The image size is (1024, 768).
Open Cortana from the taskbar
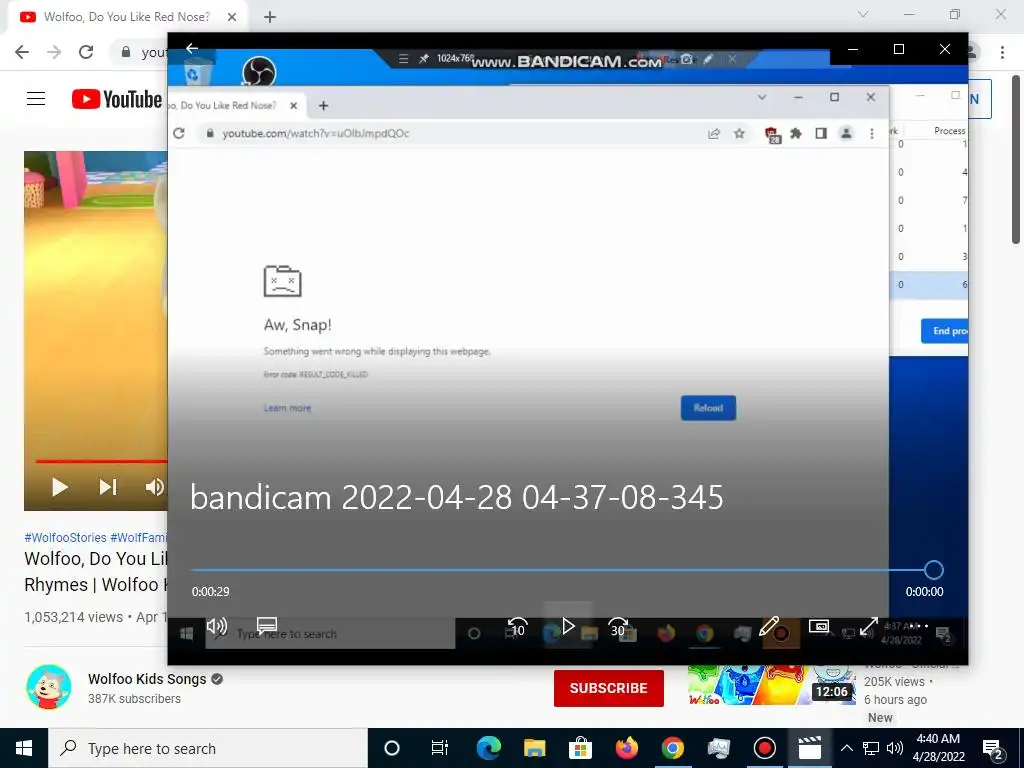coord(392,748)
